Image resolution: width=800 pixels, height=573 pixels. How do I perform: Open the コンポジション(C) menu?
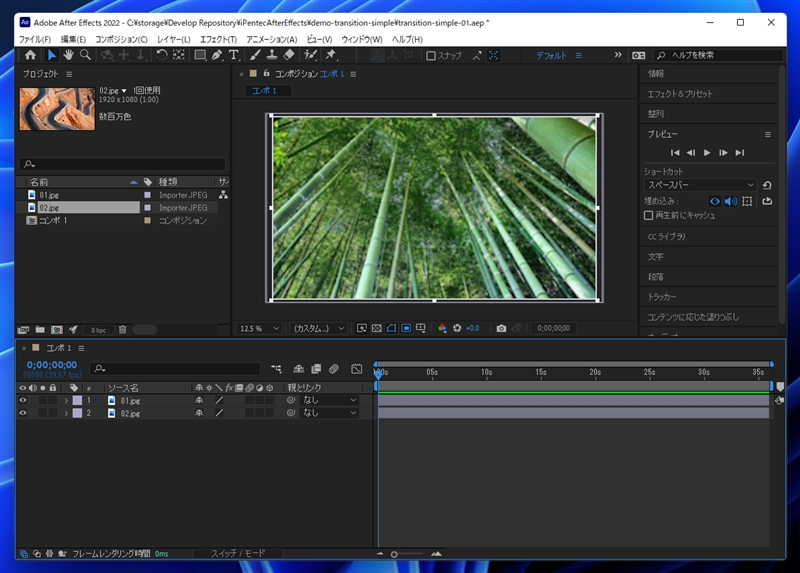[x=121, y=39]
